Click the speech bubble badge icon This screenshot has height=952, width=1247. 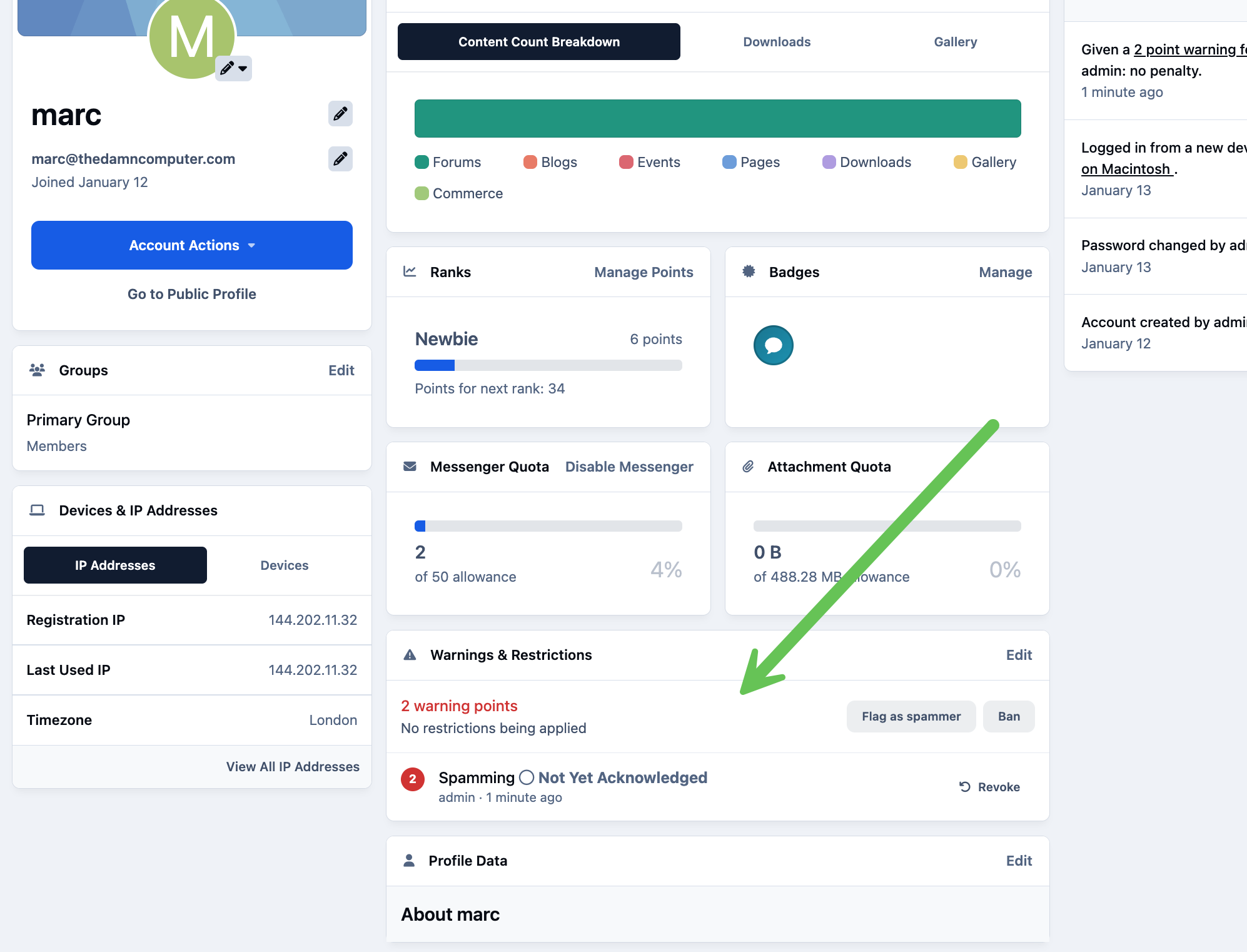(773, 345)
